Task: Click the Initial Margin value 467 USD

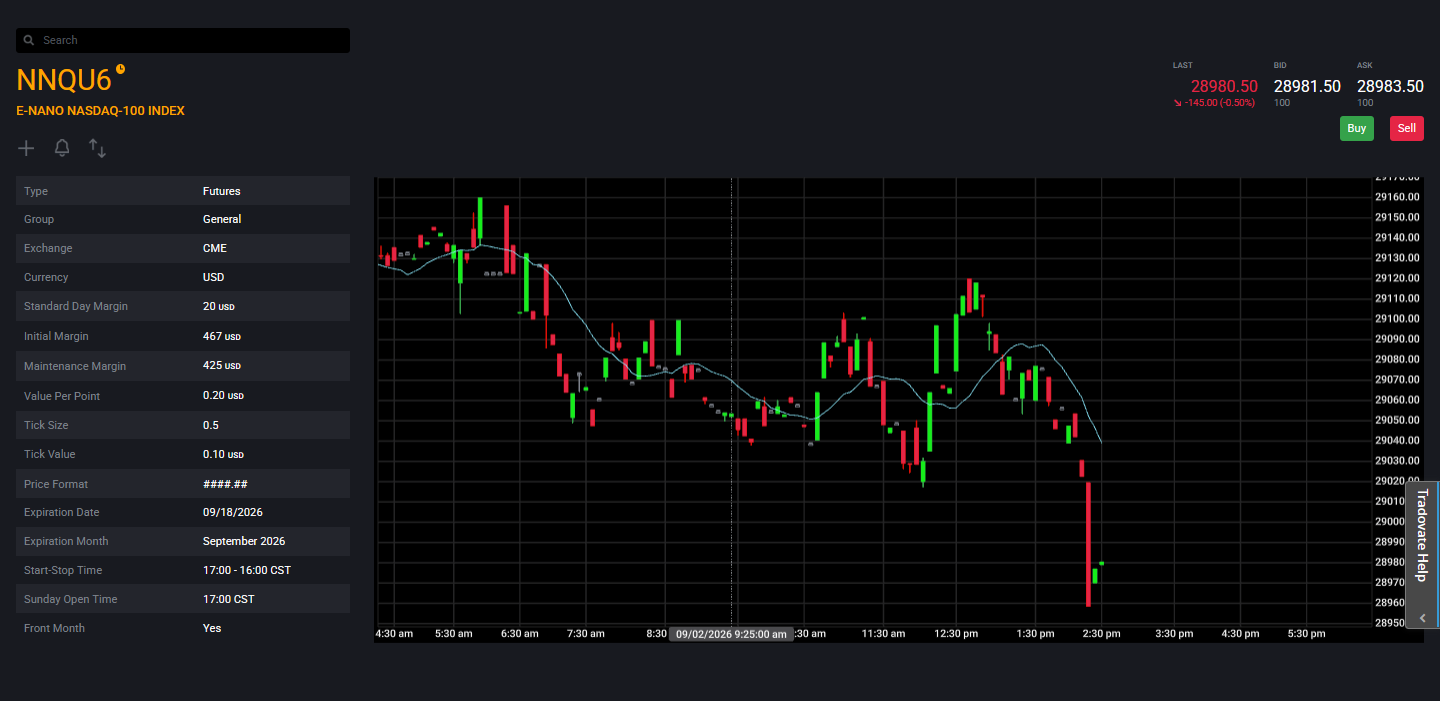Action: pyautogui.click(x=221, y=336)
